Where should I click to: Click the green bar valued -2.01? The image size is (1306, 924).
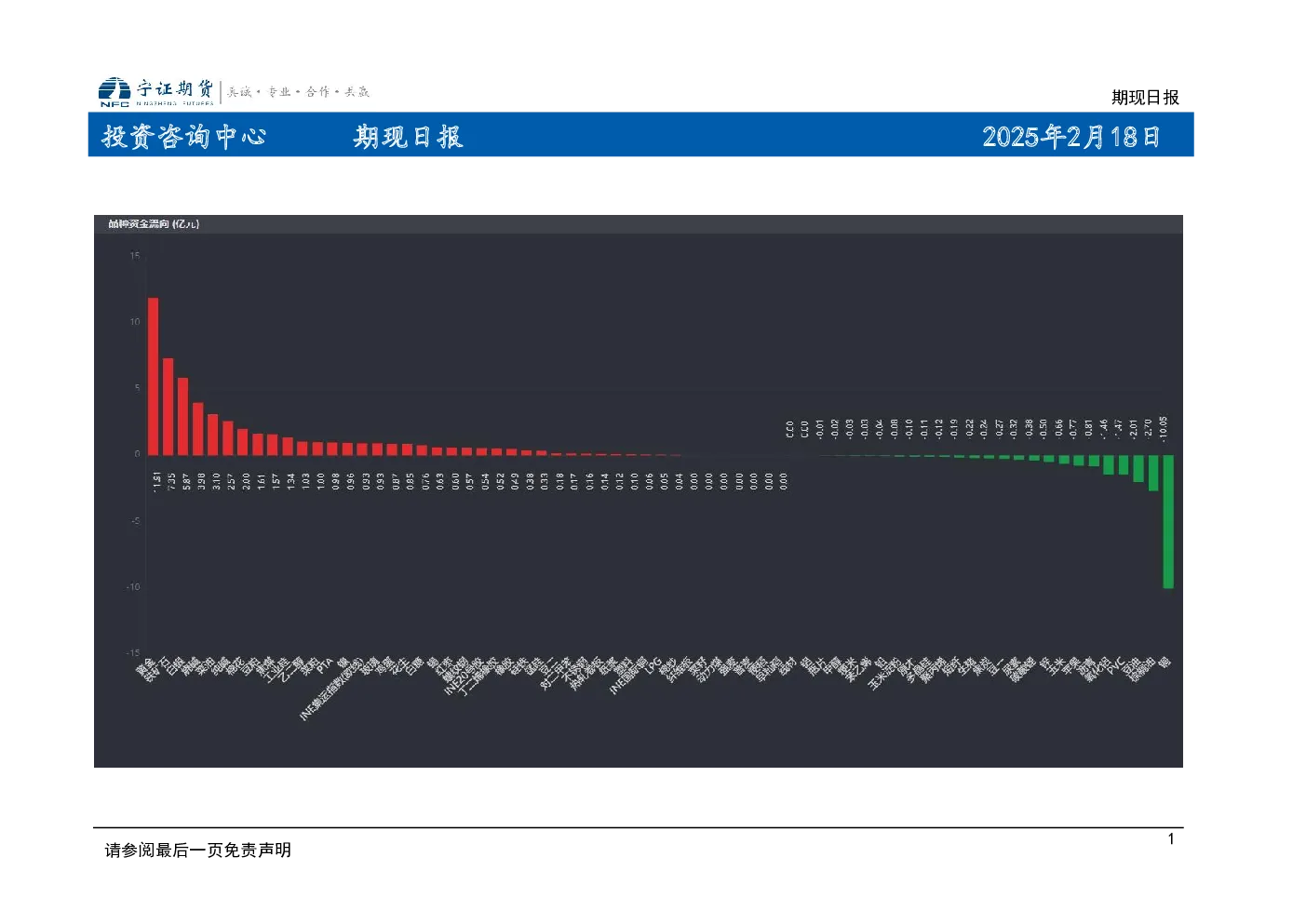(x=1138, y=468)
